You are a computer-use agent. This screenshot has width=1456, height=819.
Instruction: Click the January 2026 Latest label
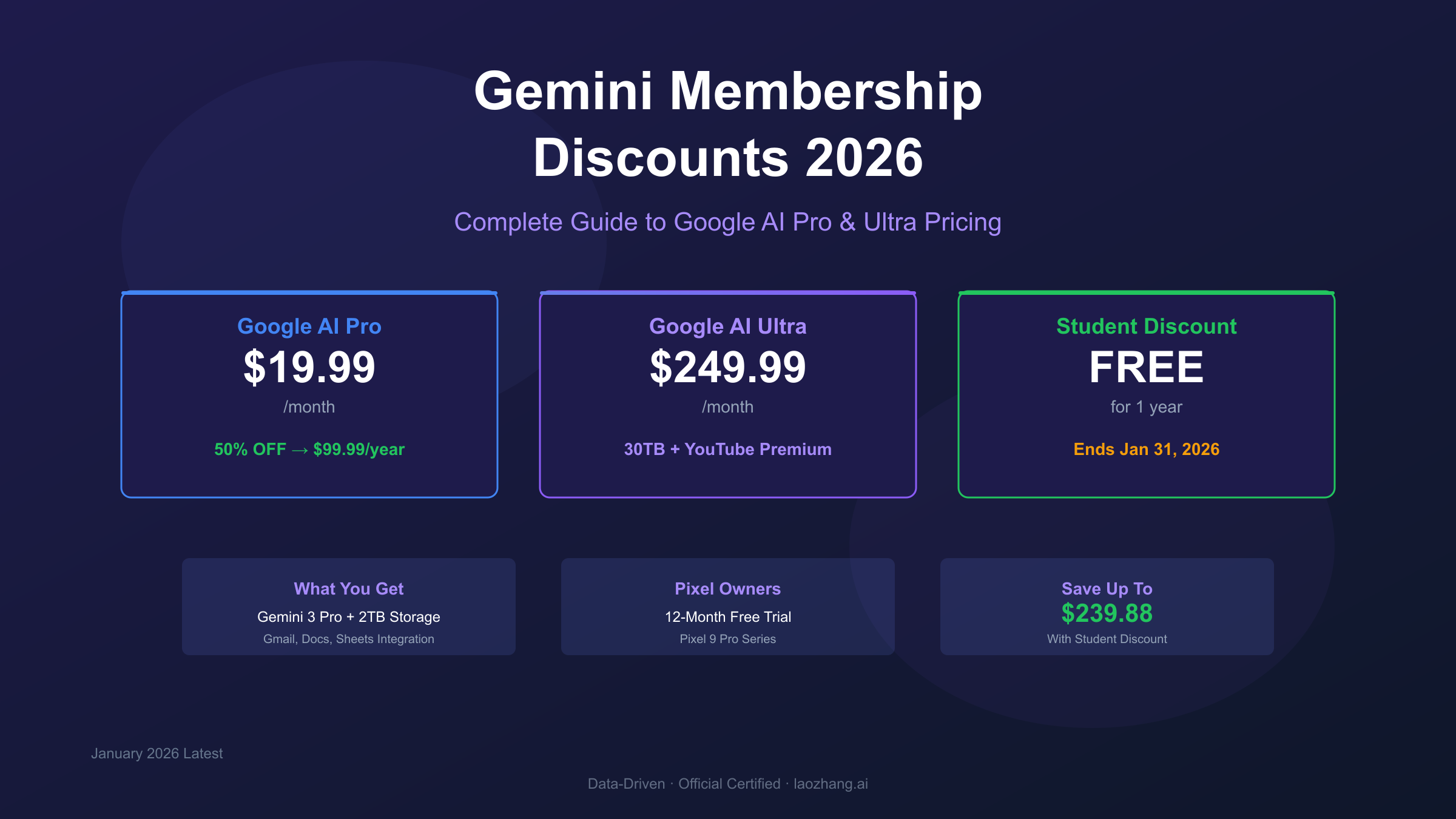click(157, 753)
